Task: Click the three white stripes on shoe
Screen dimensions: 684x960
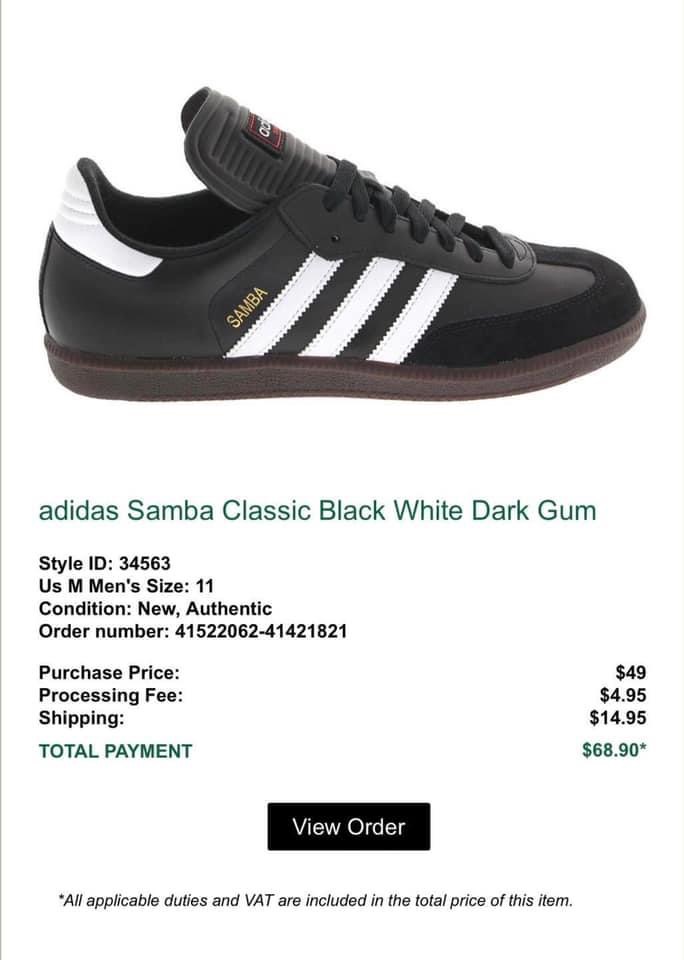Action: (x=342, y=308)
